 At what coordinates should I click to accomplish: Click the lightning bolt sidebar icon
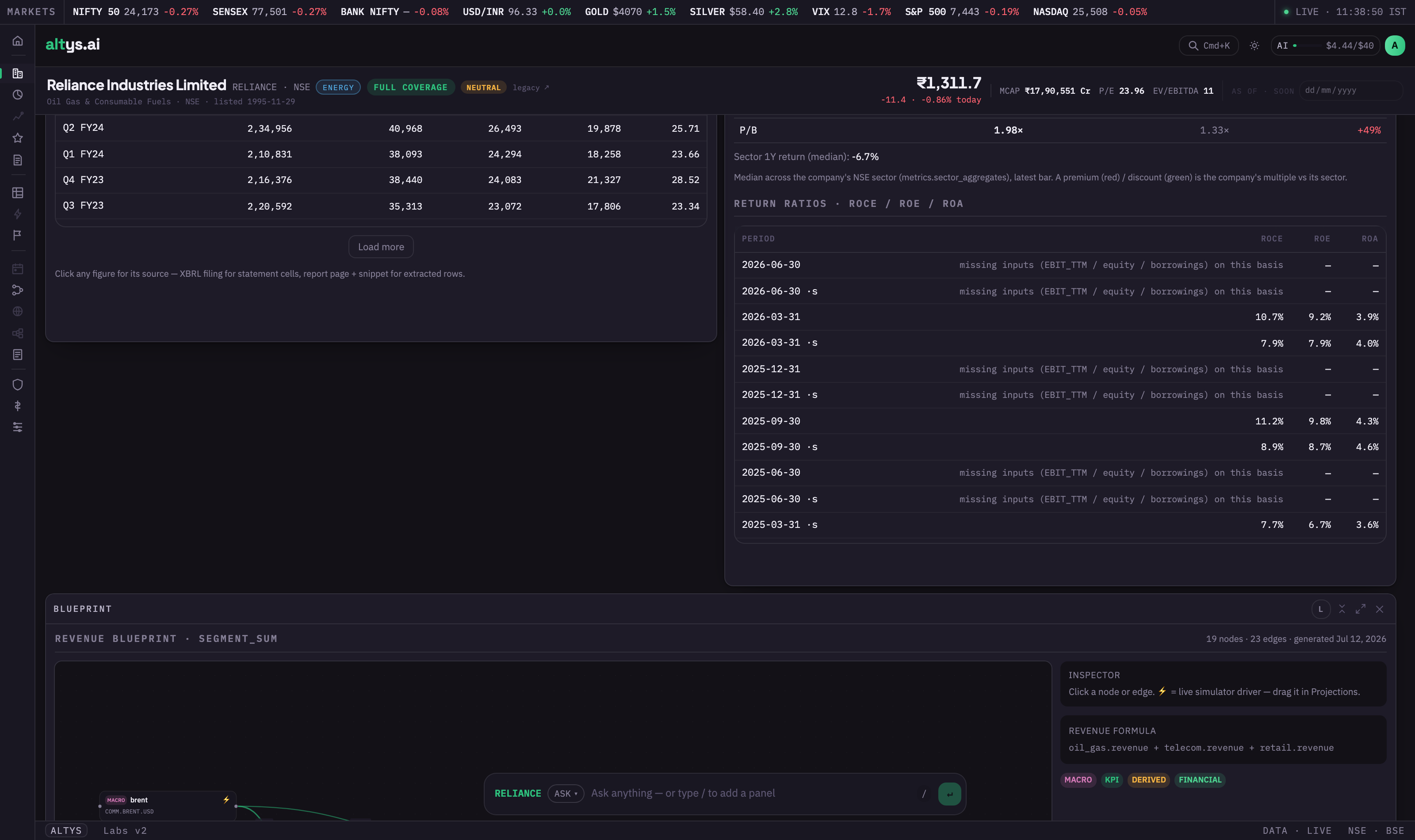(18, 214)
